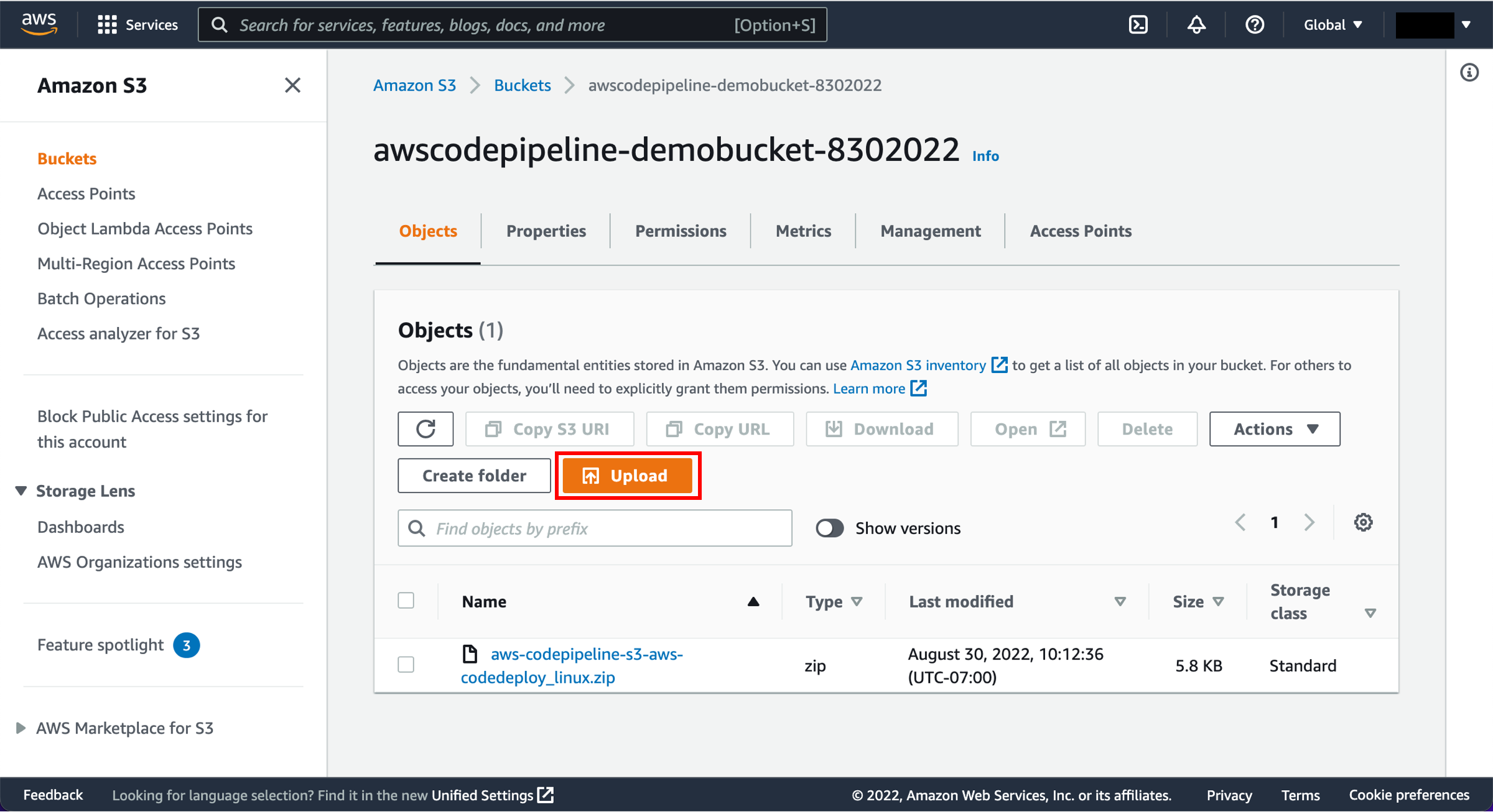Expand AWS Marketplace for S3
This screenshot has width=1493, height=812.
pyautogui.click(x=21, y=728)
